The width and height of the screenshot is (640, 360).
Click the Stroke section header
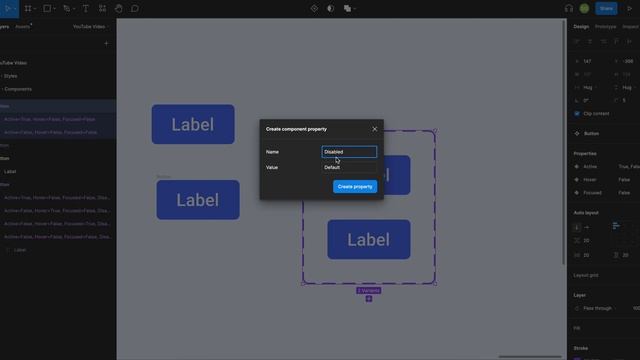click(581, 348)
